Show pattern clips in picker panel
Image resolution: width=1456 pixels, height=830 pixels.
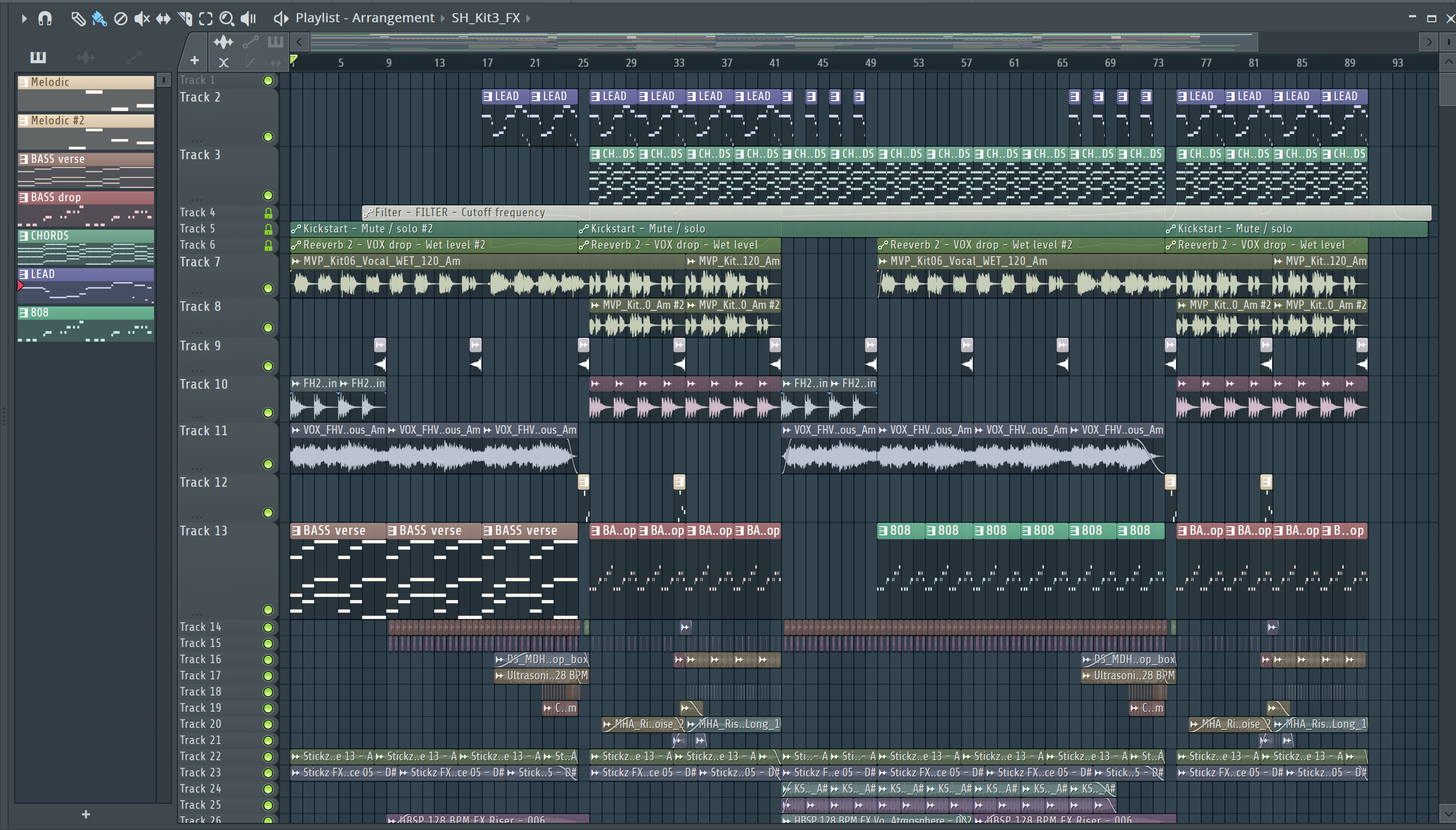pyautogui.click(x=37, y=57)
